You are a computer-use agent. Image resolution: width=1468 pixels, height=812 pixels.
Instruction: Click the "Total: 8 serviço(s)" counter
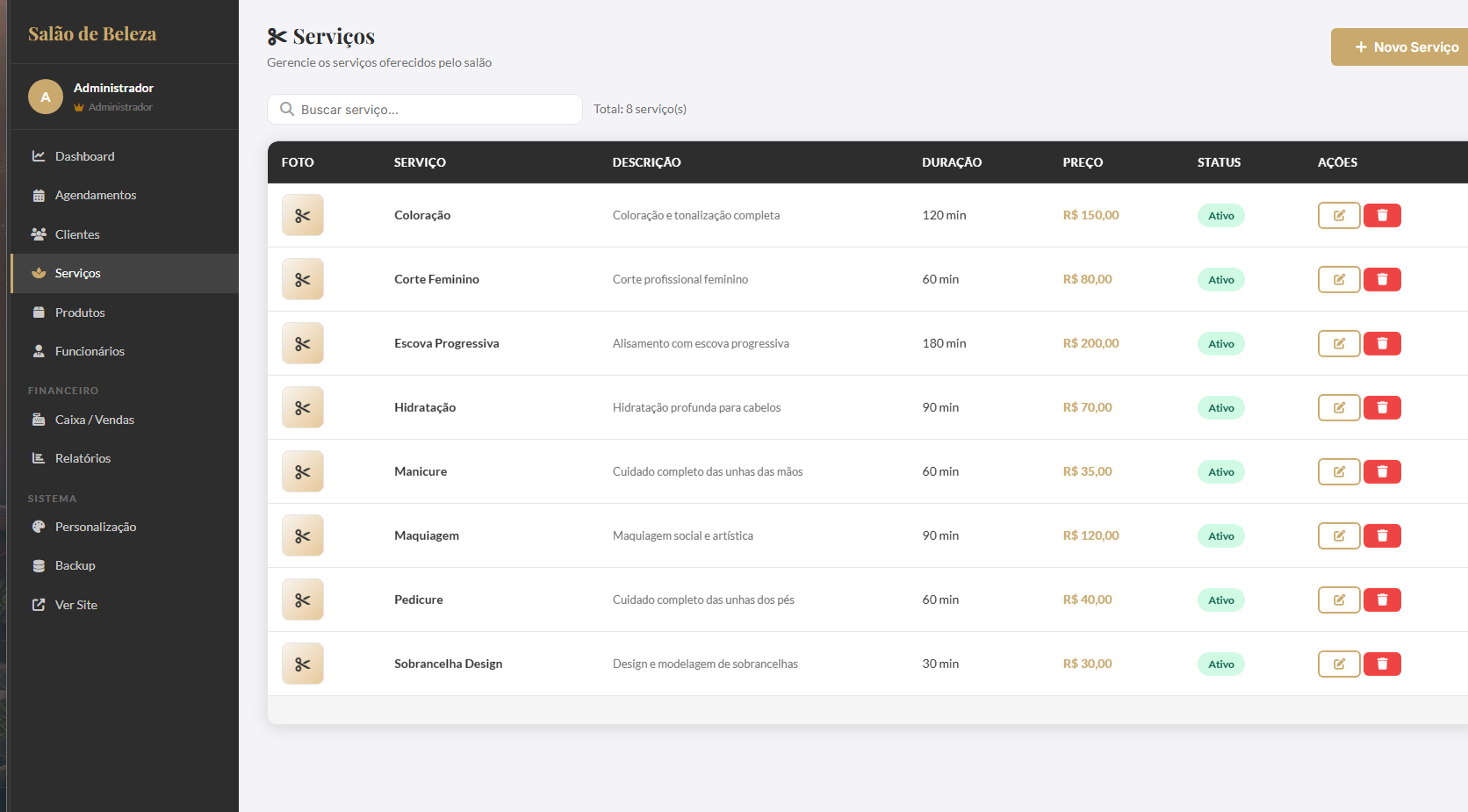[x=640, y=109]
